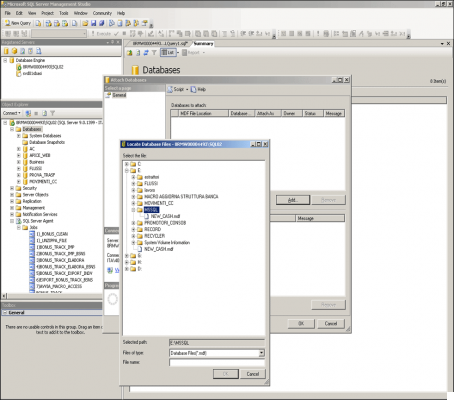454x400 pixels.
Task: Click the Up folder icon in Summary toolbar
Action: pyautogui.click(x=130, y=52)
